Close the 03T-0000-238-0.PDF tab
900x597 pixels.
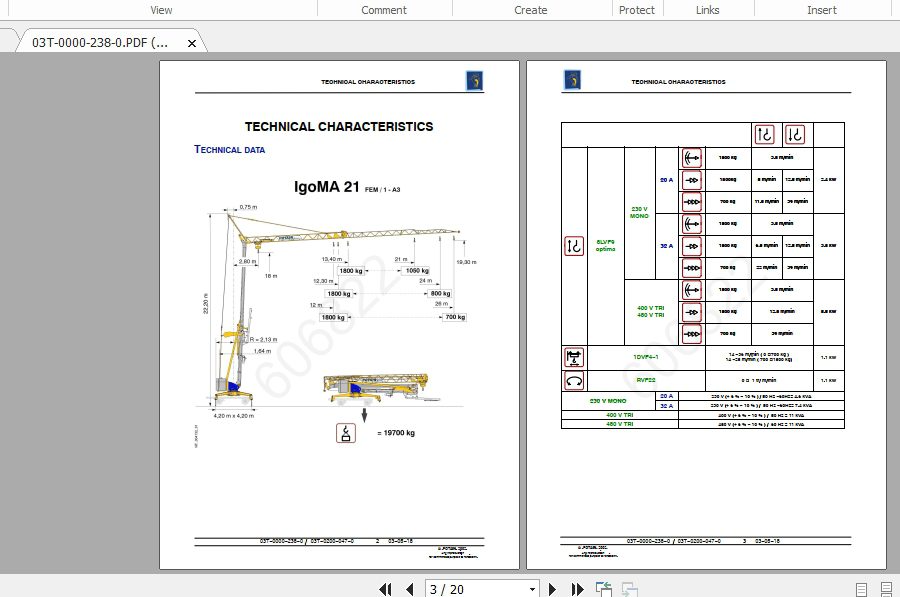click(x=190, y=42)
